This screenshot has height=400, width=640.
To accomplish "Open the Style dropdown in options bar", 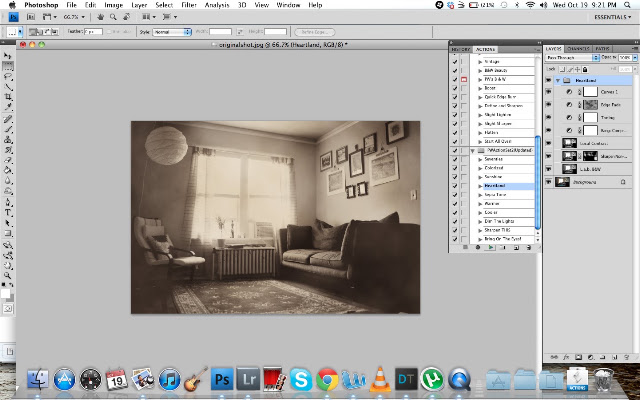I will click(x=172, y=32).
